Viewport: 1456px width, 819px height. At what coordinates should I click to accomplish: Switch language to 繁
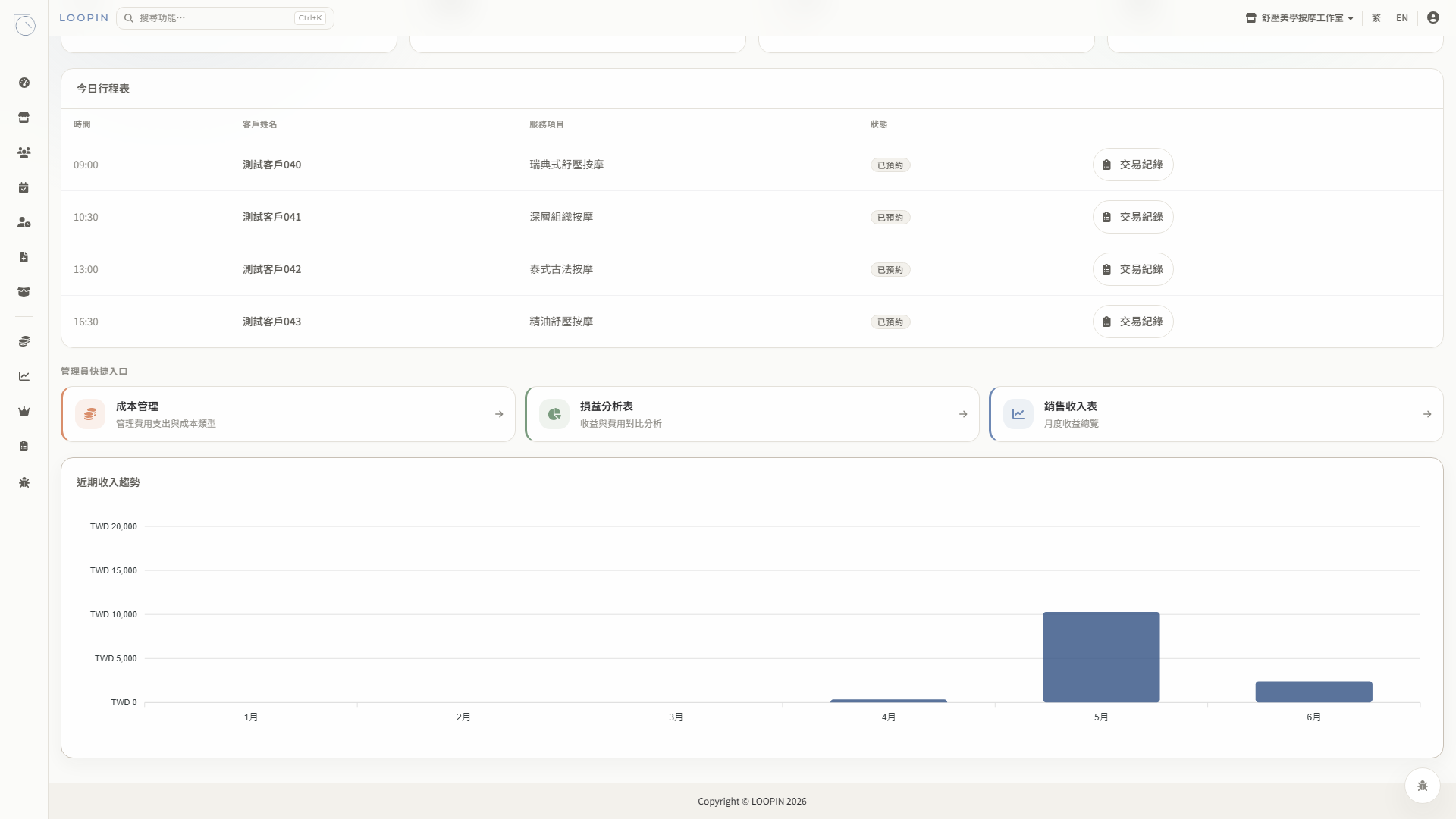[1376, 18]
